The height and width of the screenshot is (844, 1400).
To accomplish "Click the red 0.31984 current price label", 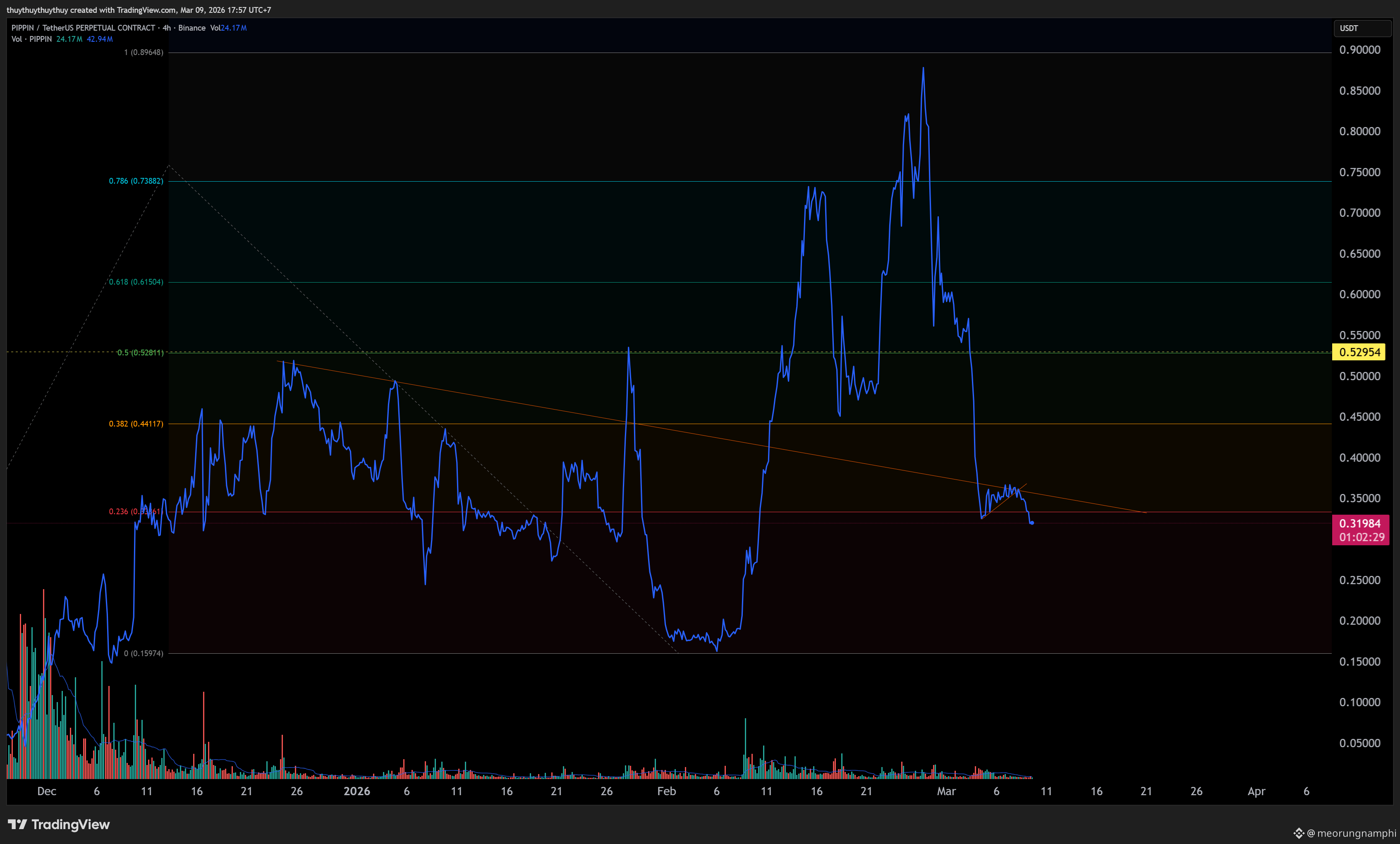I will point(1359,523).
